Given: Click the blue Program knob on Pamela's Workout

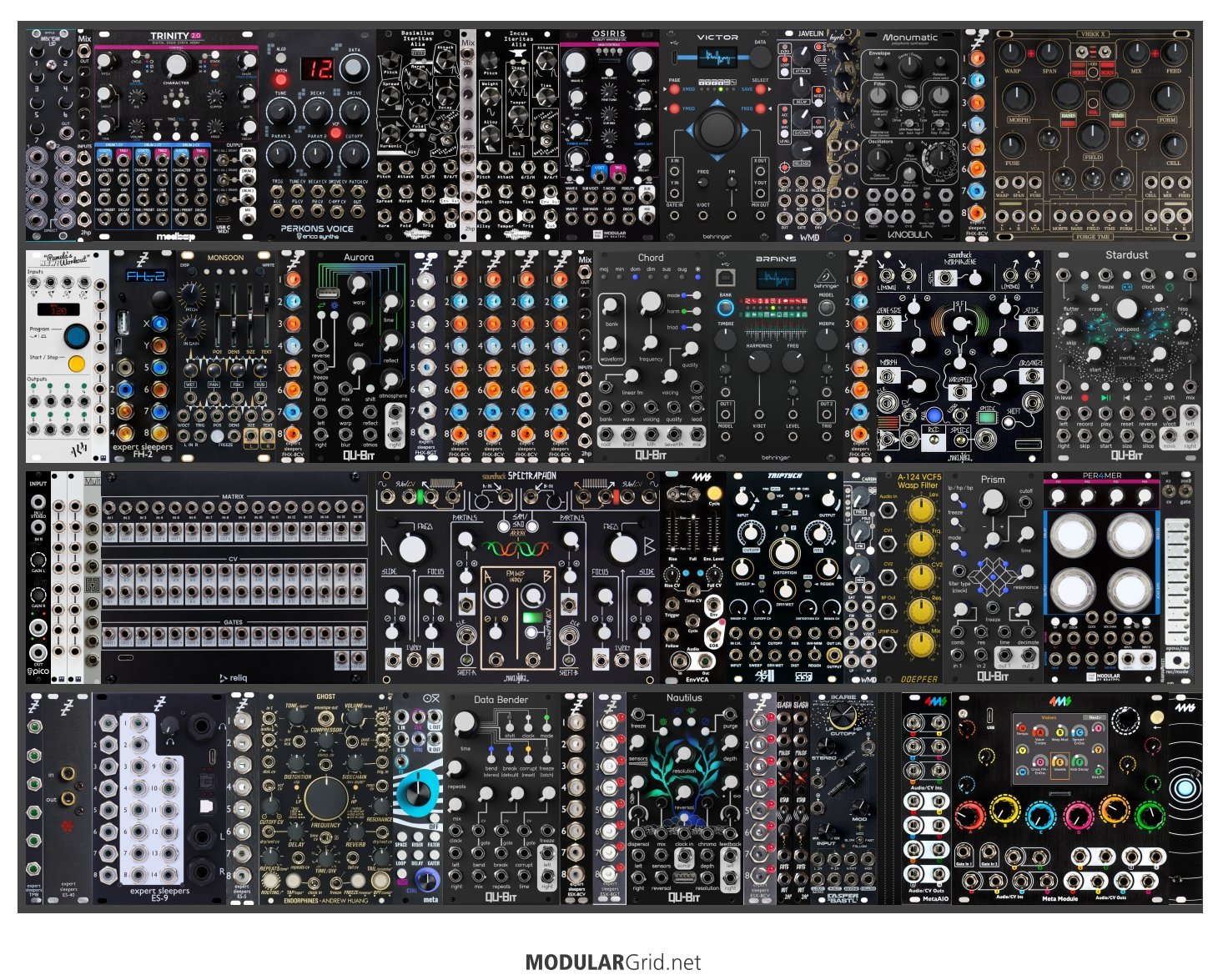Looking at the screenshot, I should point(77,335).
